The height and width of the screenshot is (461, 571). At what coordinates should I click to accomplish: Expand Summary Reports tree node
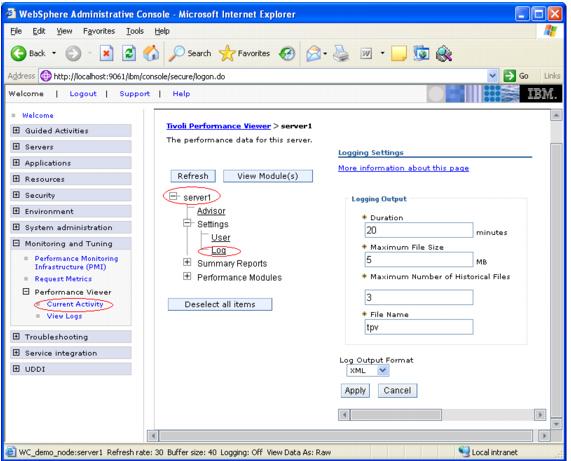187,262
